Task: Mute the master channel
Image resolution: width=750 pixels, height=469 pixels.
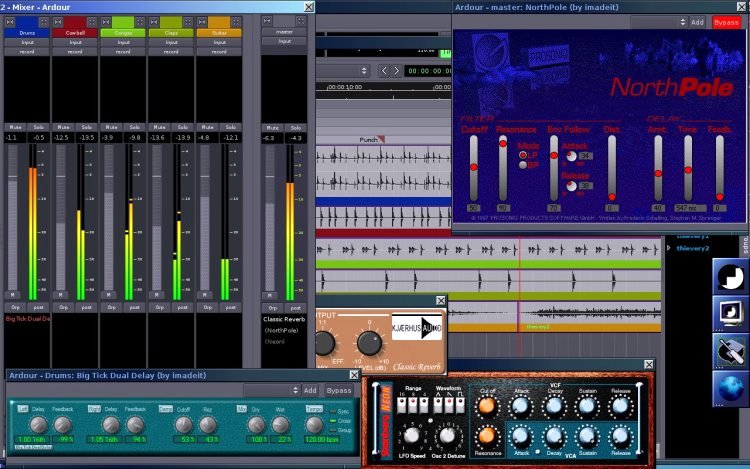Action: (273, 128)
